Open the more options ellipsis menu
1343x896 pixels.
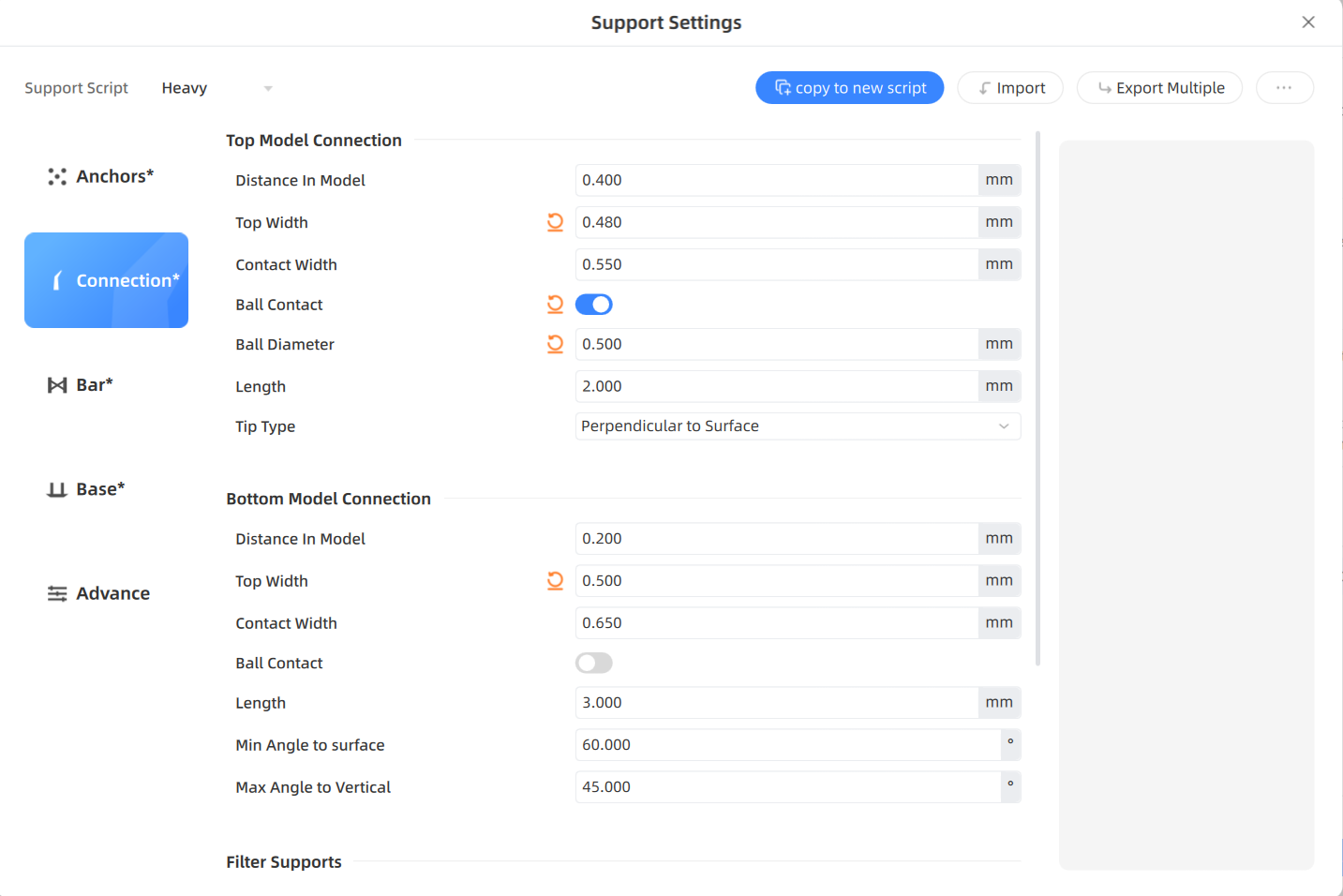pyautogui.click(x=1284, y=87)
